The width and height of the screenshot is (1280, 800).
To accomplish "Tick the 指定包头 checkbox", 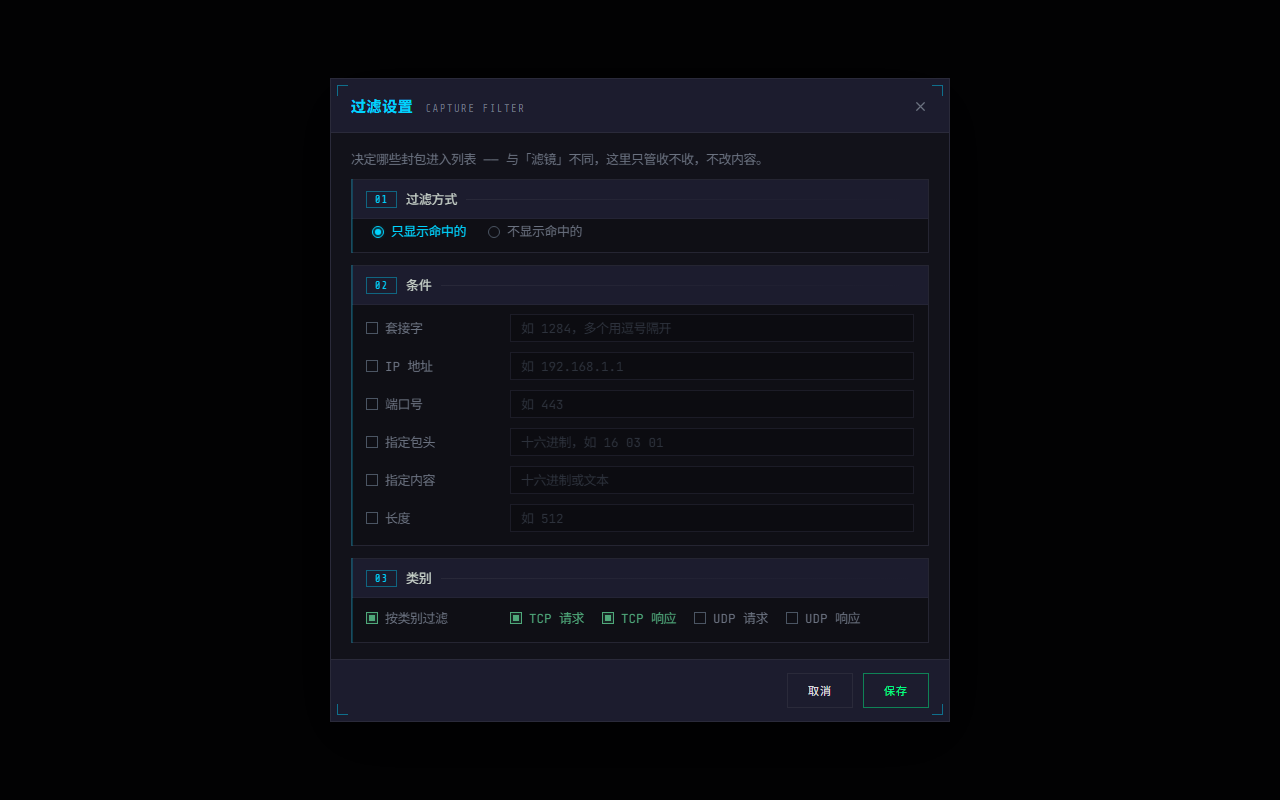I will (x=372, y=442).
